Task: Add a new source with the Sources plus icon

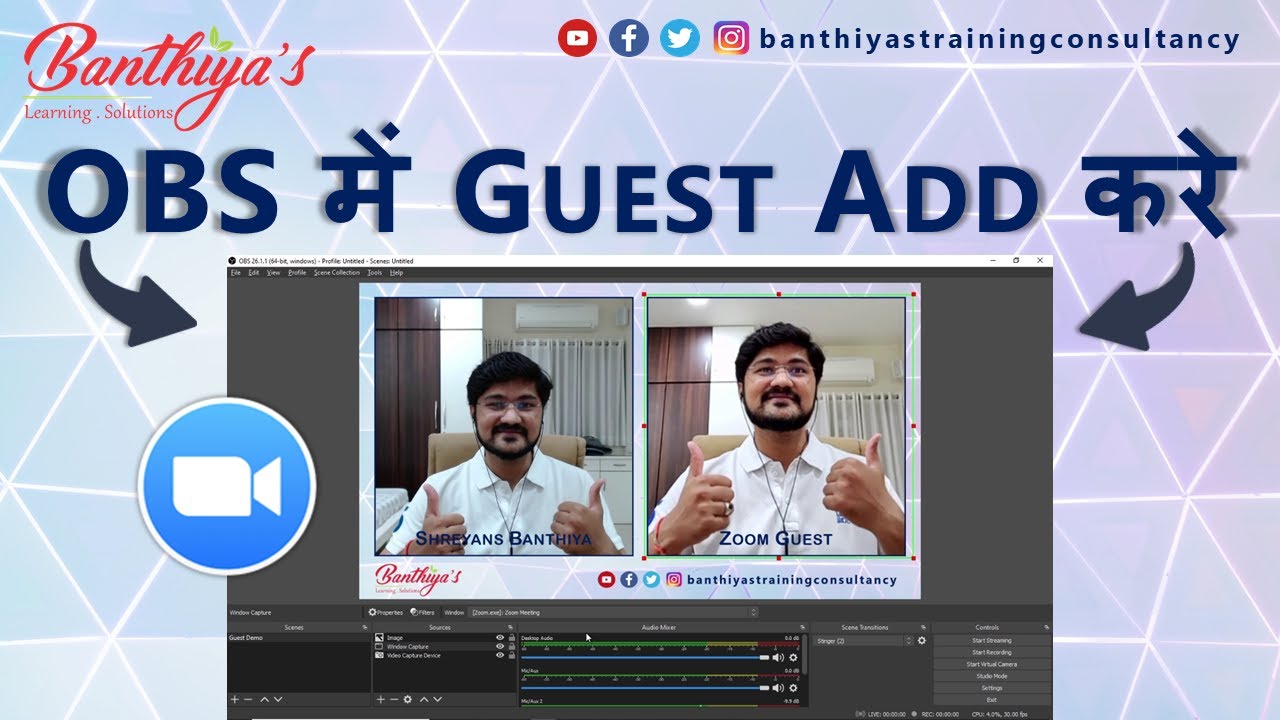Action: [381, 699]
